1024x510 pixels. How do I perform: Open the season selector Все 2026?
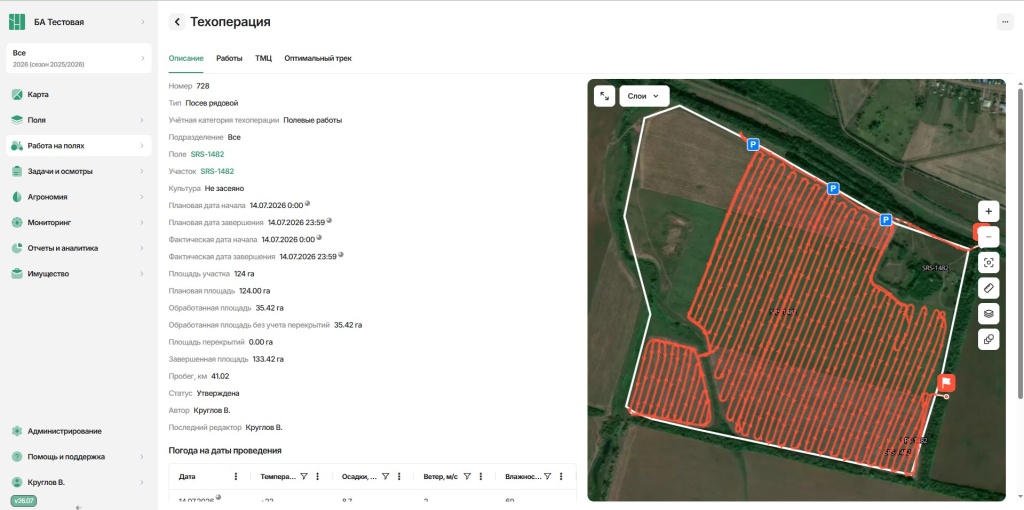79,58
